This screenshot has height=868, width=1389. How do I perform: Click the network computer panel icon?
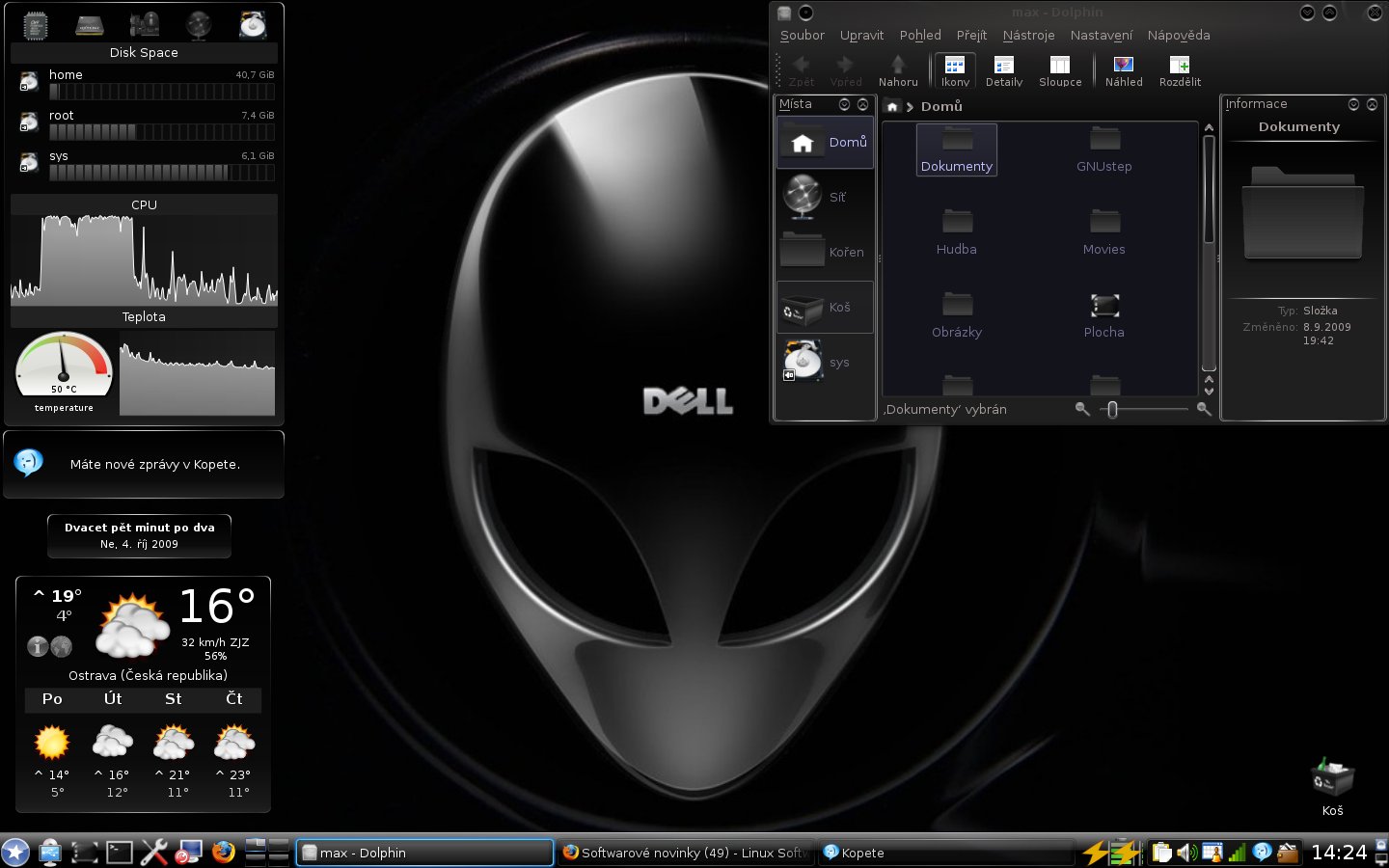[x=49, y=852]
